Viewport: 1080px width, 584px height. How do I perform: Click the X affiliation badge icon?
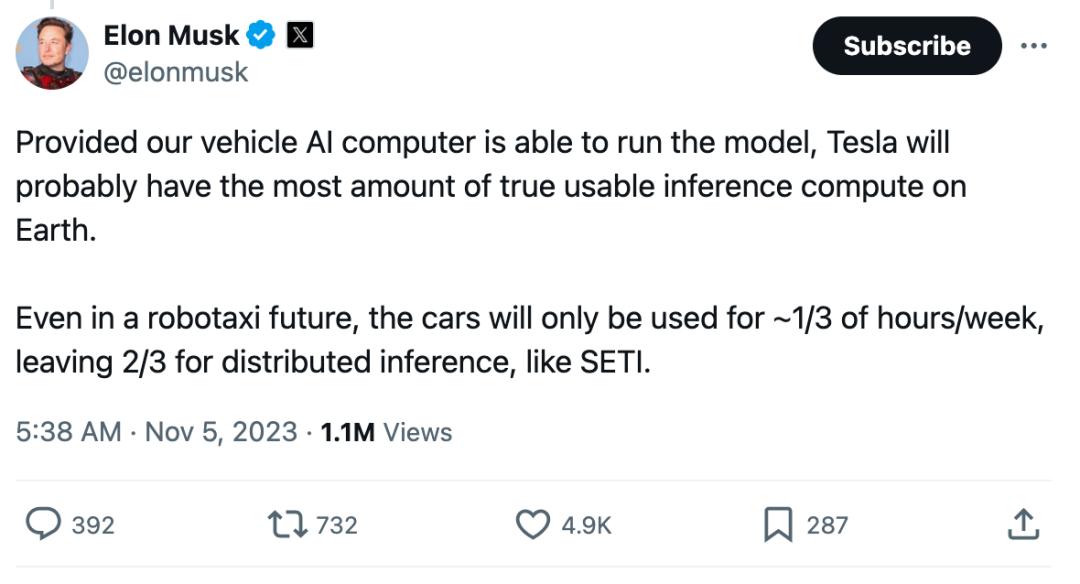[300, 36]
